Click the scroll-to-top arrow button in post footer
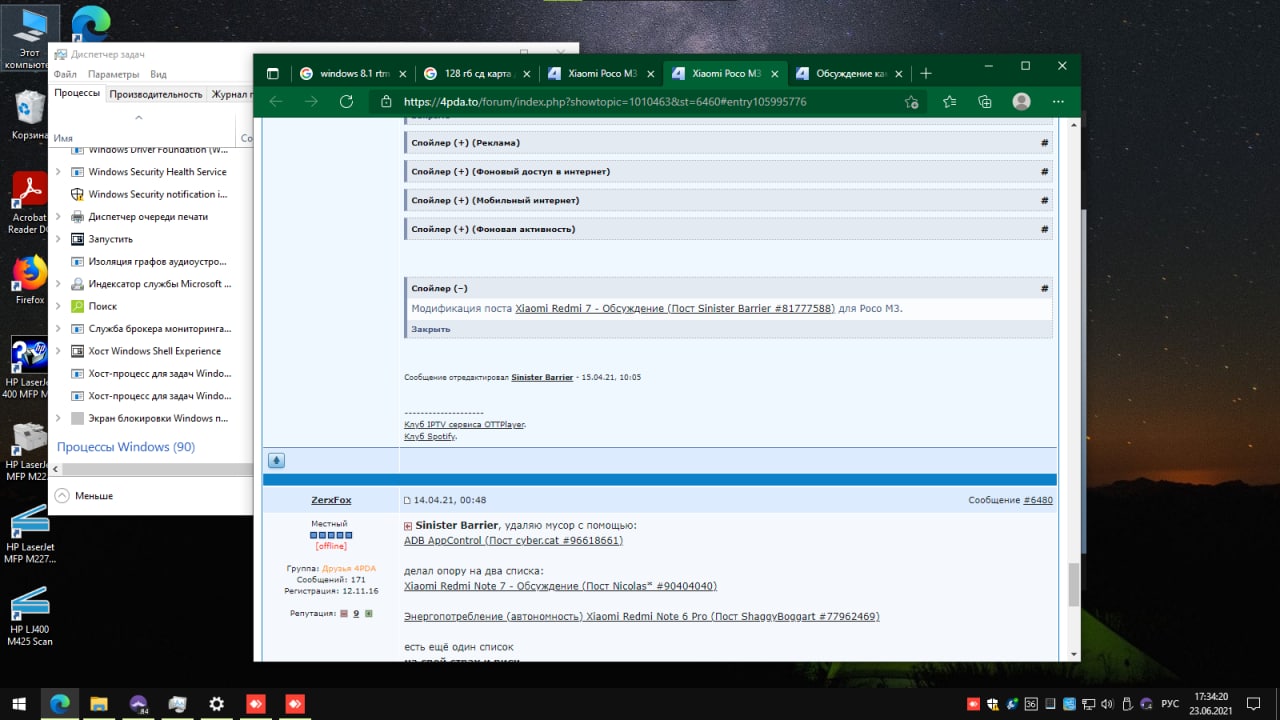Viewport: 1280px width, 720px height. [x=277, y=460]
